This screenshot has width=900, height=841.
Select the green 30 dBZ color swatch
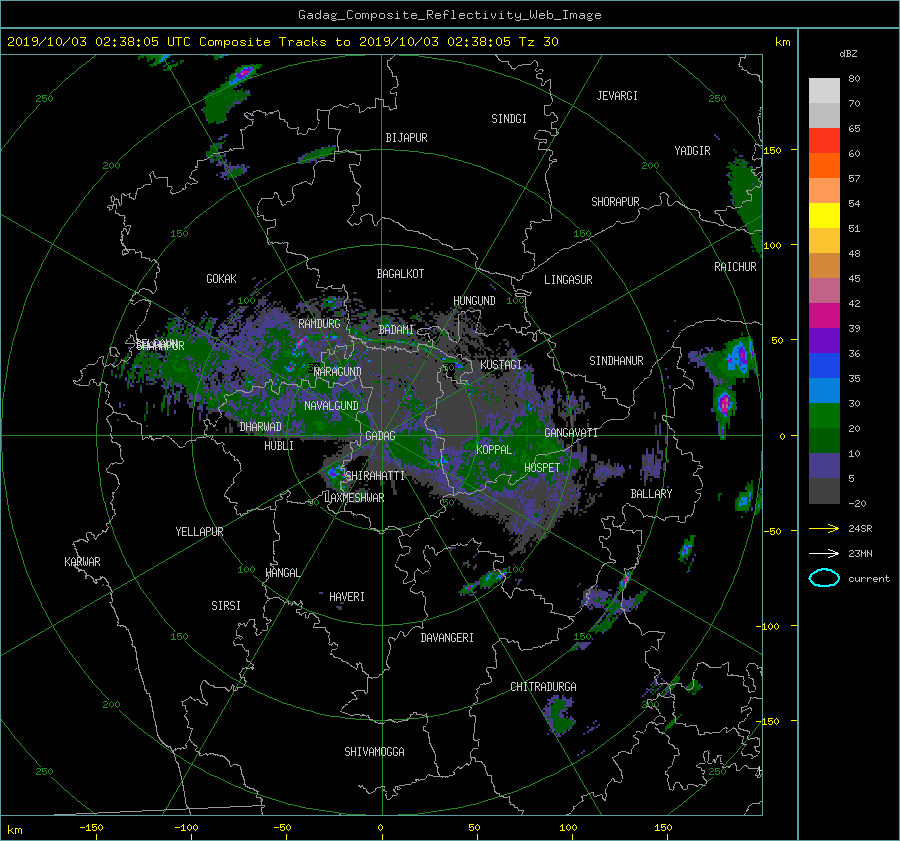coord(824,416)
